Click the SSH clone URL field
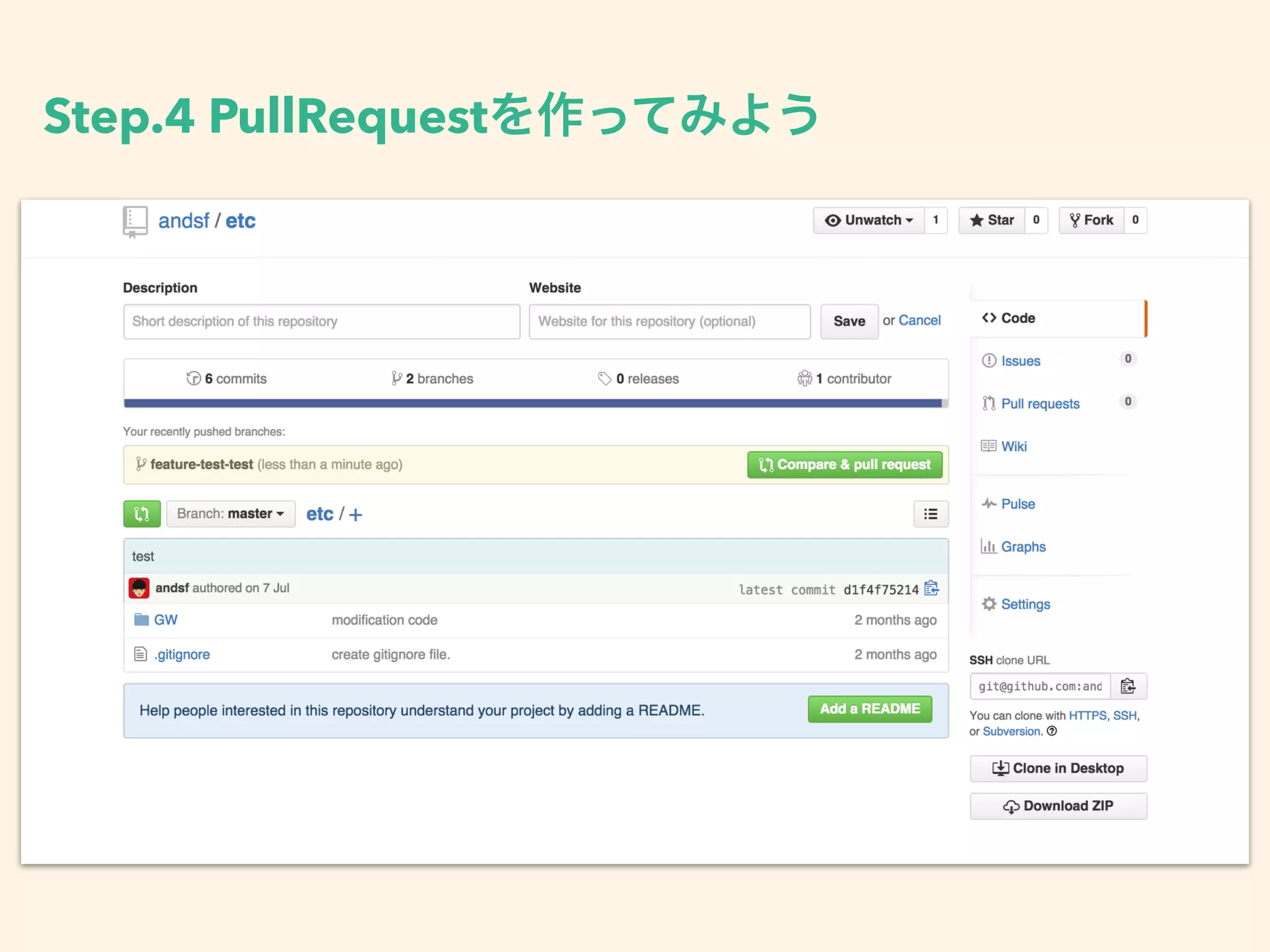 pos(1040,686)
